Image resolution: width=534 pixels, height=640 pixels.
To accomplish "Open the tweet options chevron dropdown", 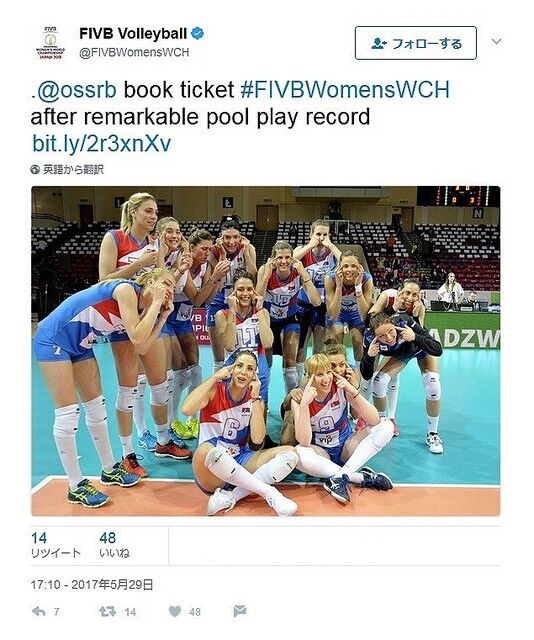I will tap(496, 42).
